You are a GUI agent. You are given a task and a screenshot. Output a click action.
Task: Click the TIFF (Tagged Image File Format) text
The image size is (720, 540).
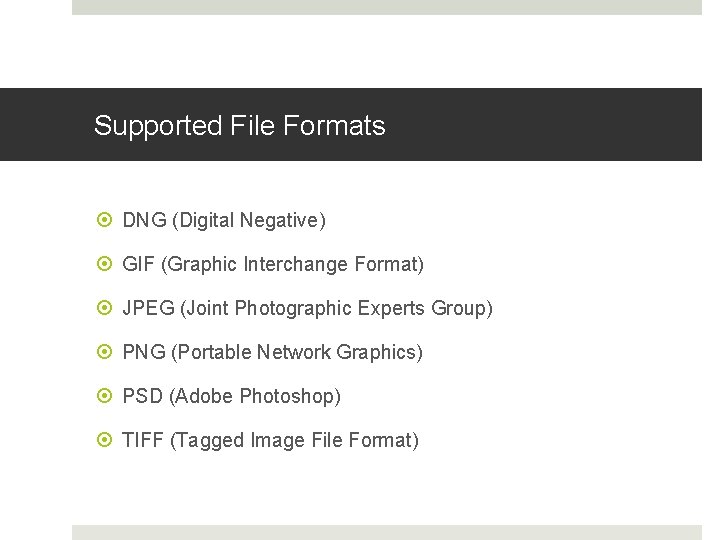(270, 440)
